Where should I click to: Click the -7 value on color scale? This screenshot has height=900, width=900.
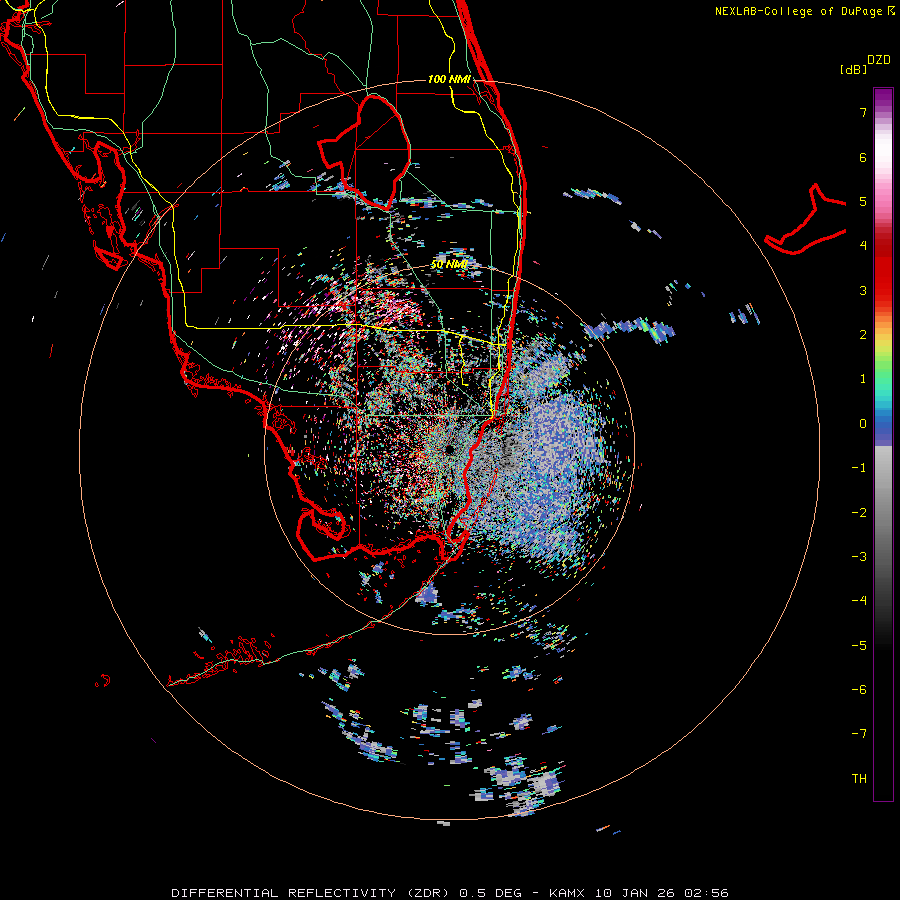(859, 734)
